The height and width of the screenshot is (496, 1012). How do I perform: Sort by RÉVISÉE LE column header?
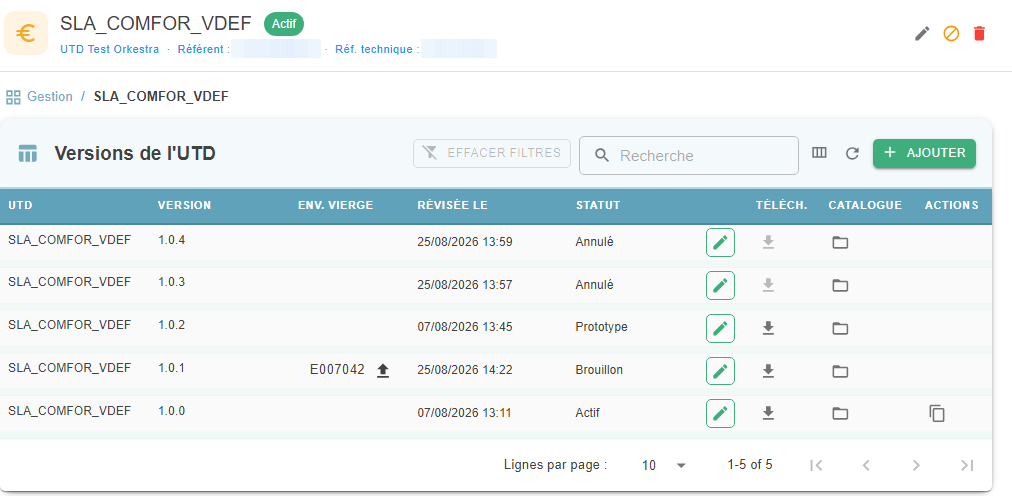coord(452,205)
